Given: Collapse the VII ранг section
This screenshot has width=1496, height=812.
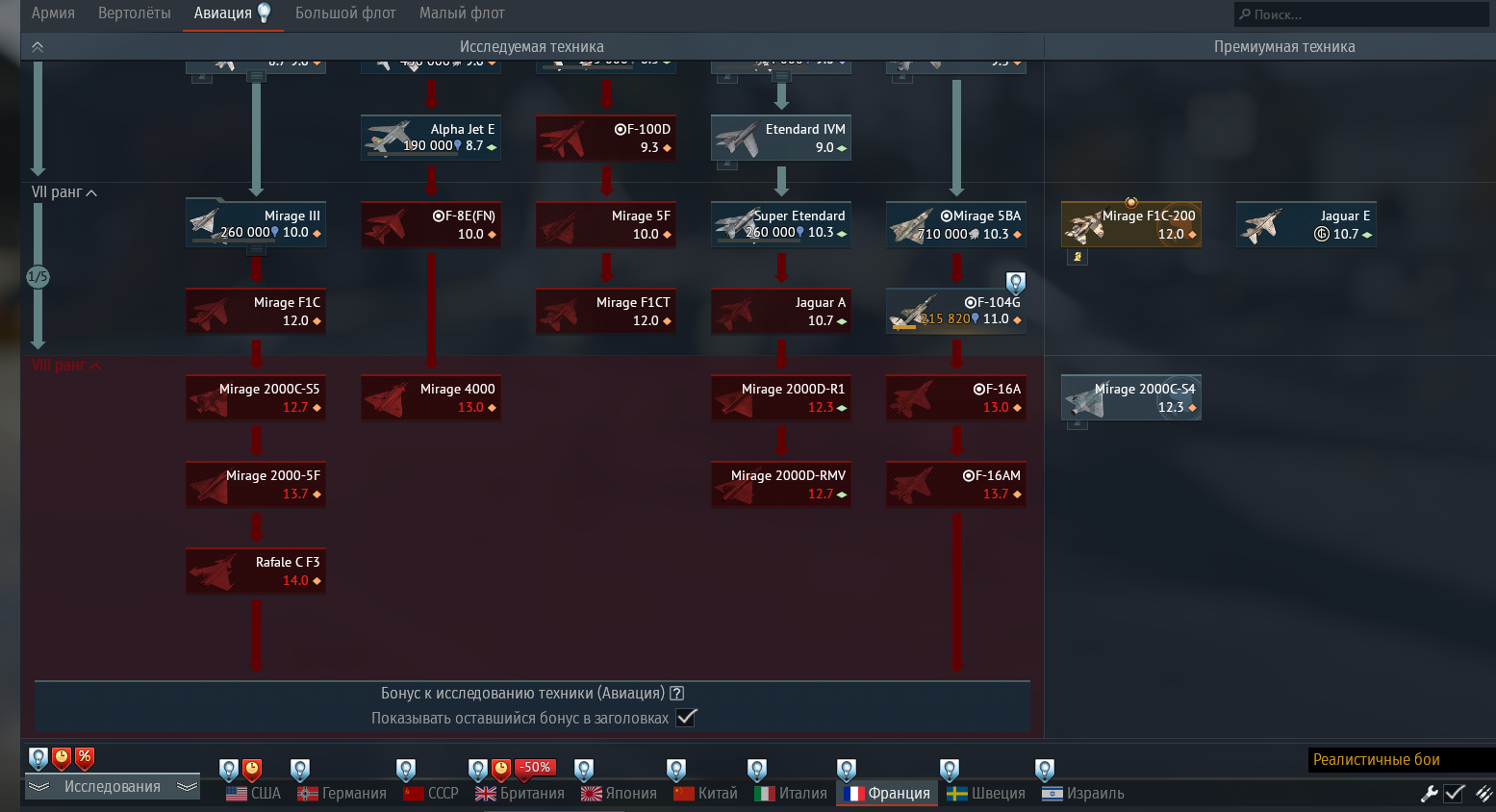Looking at the screenshot, I should tap(64, 192).
